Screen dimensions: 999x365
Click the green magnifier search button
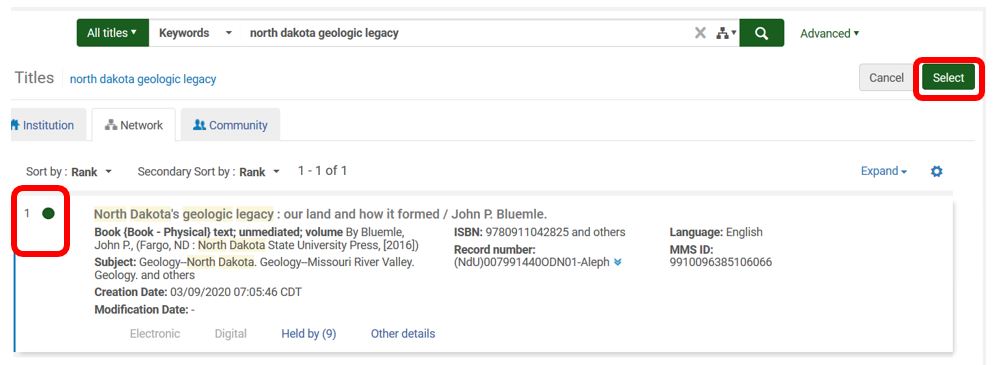click(761, 33)
